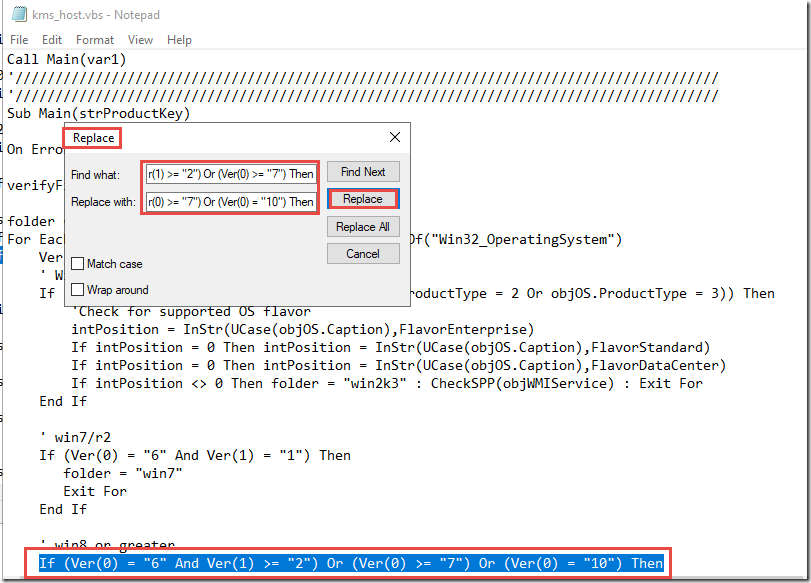Open the Edit menu

point(52,40)
